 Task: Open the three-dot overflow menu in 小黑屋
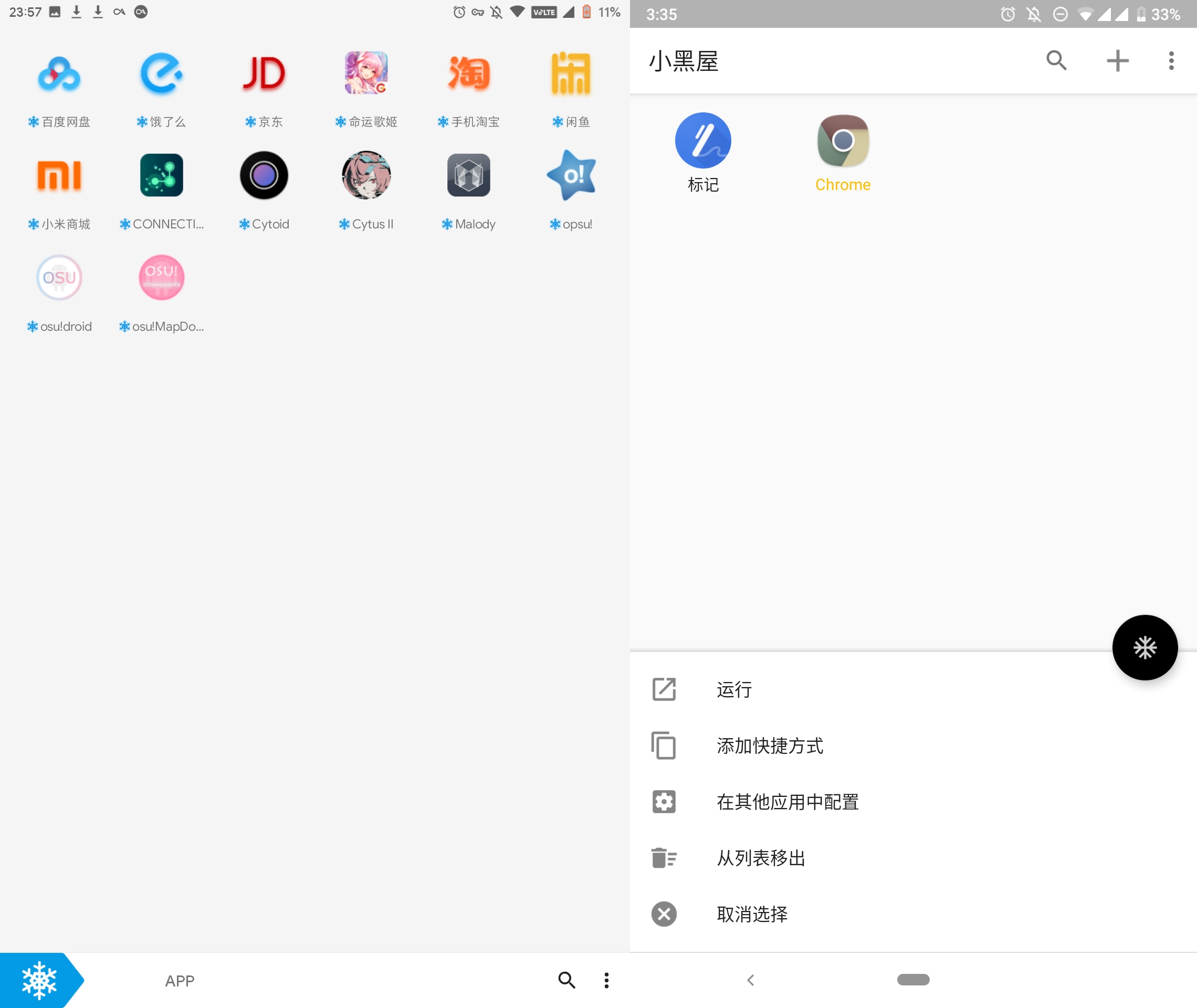pyautogui.click(x=1170, y=61)
